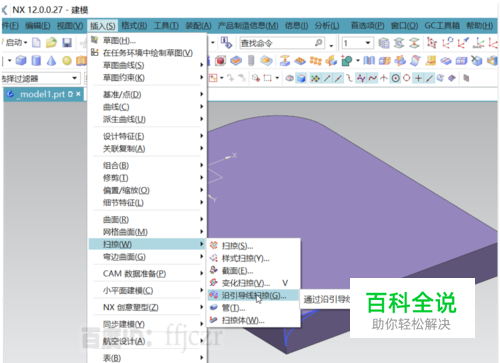This screenshot has height=363, width=500.
Task: Open dropdown arrow beside rectangle selection icon
Action: tap(277, 78)
